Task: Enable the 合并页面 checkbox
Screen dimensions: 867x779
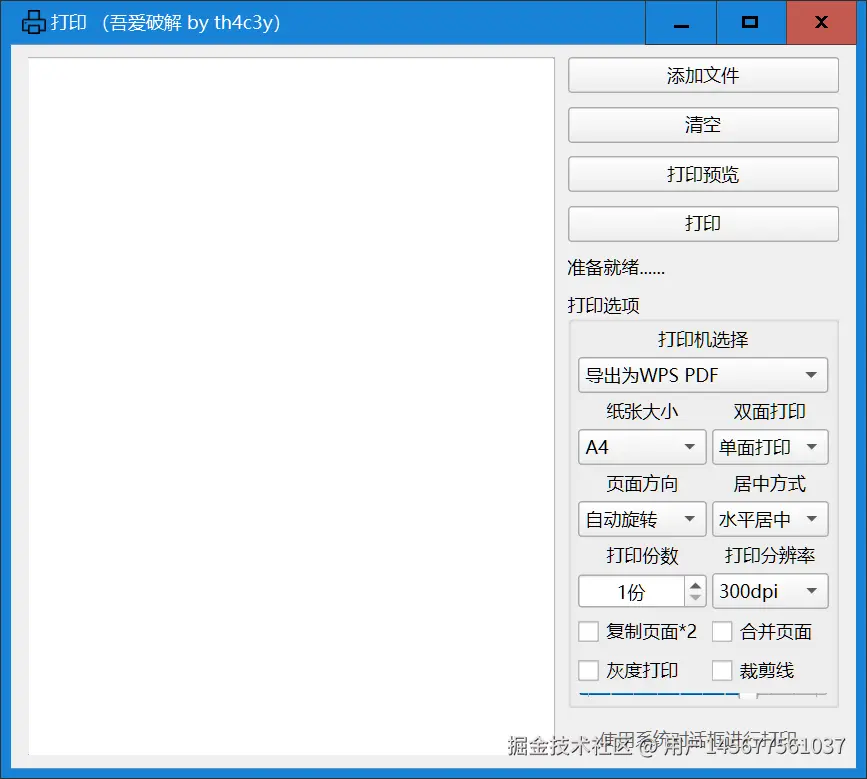Action: (x=723, y=630)
